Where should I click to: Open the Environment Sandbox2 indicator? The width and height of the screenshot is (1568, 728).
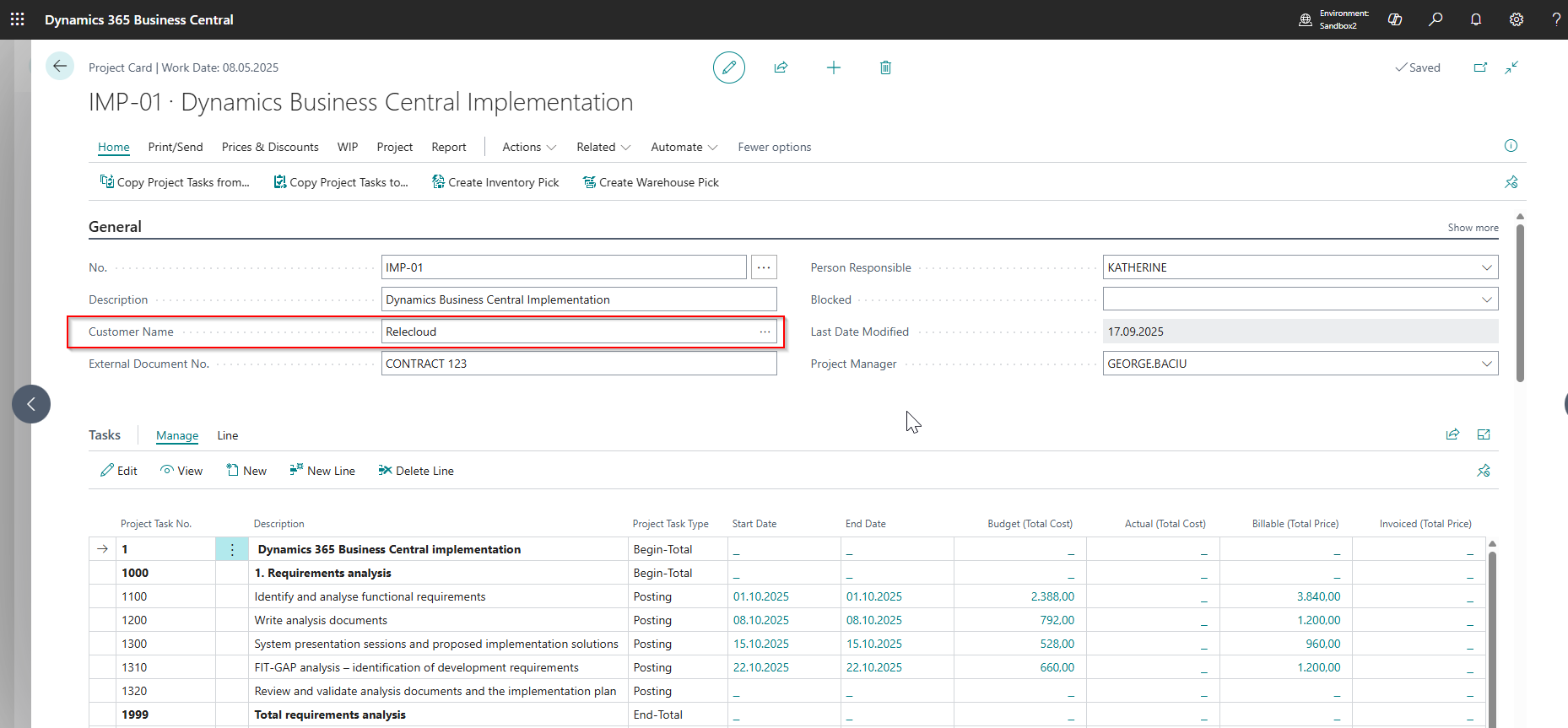click(x=1334, y=19)
